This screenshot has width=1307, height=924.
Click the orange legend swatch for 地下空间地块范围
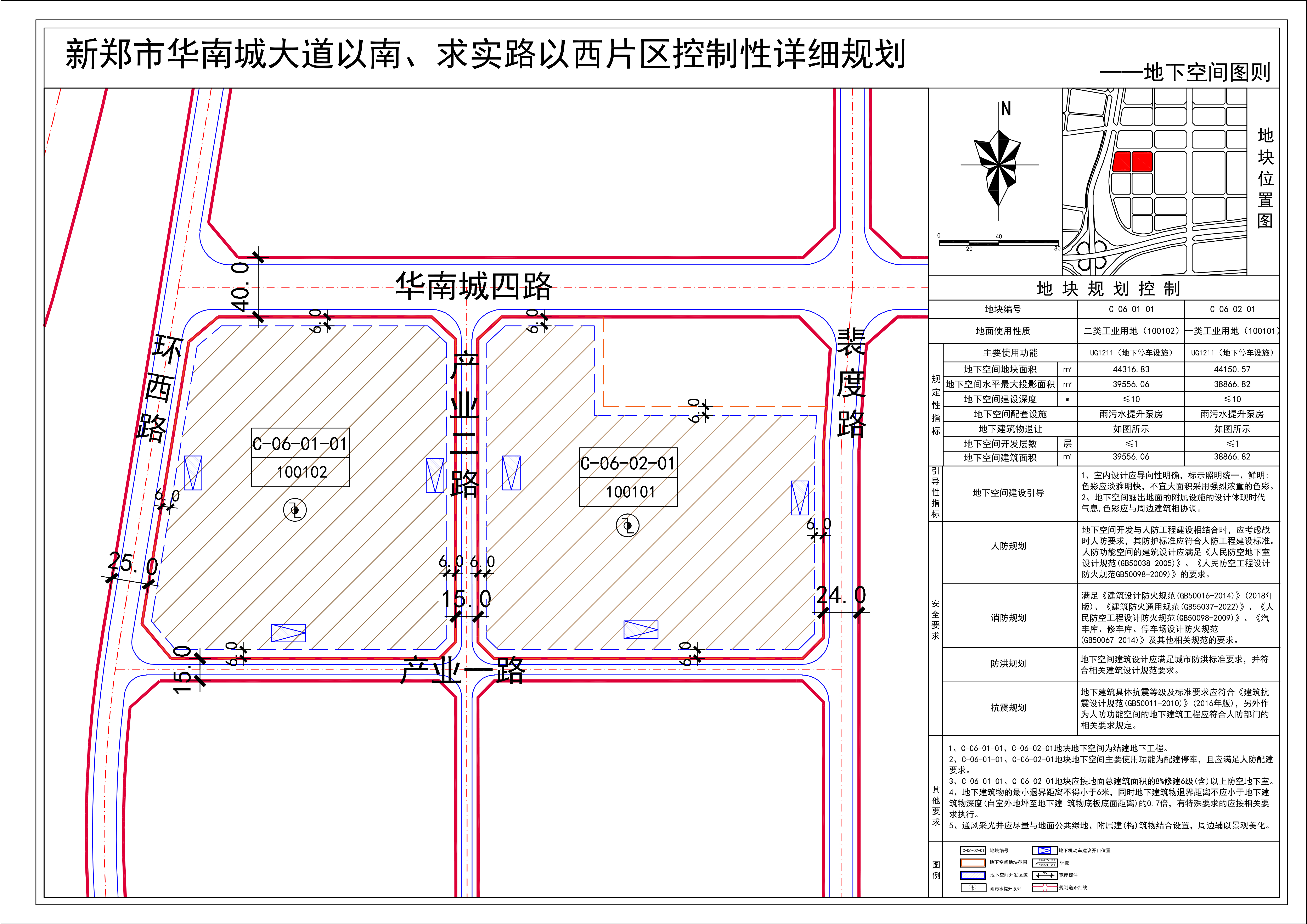[973, 863]
